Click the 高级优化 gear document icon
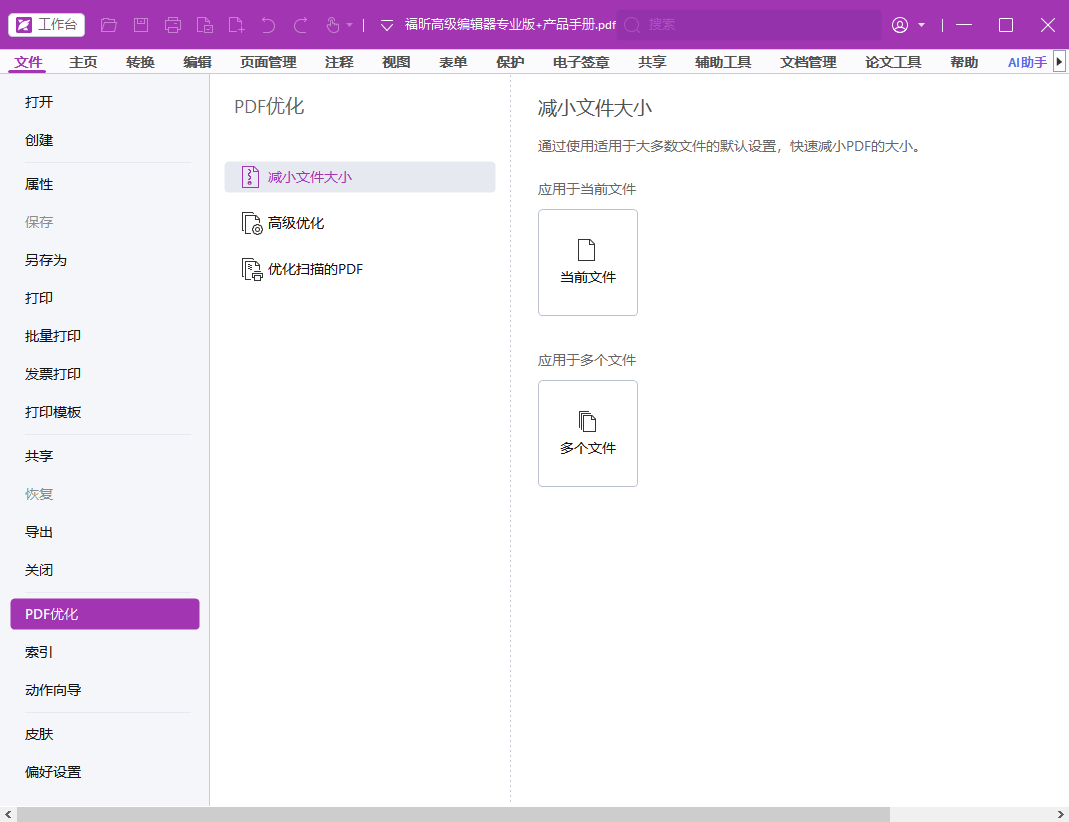This screenshot has width=1069, height=822. (x=252, y=224)
